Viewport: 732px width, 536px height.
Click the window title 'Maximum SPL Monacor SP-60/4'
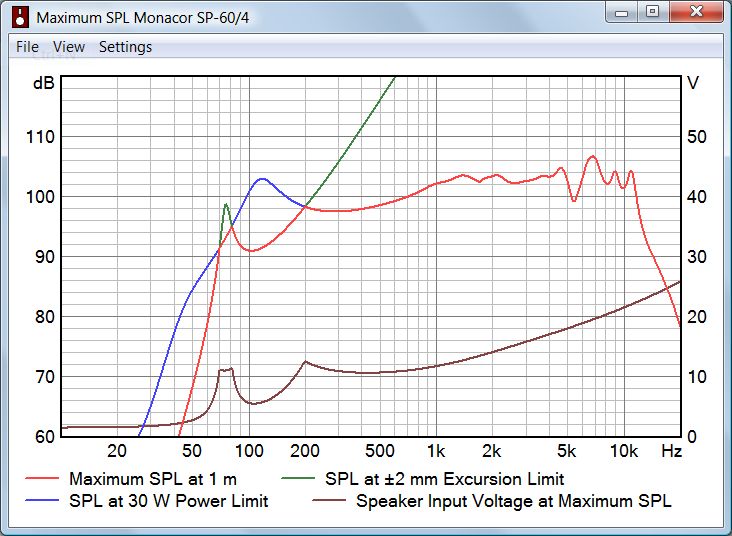click(142, 18)
